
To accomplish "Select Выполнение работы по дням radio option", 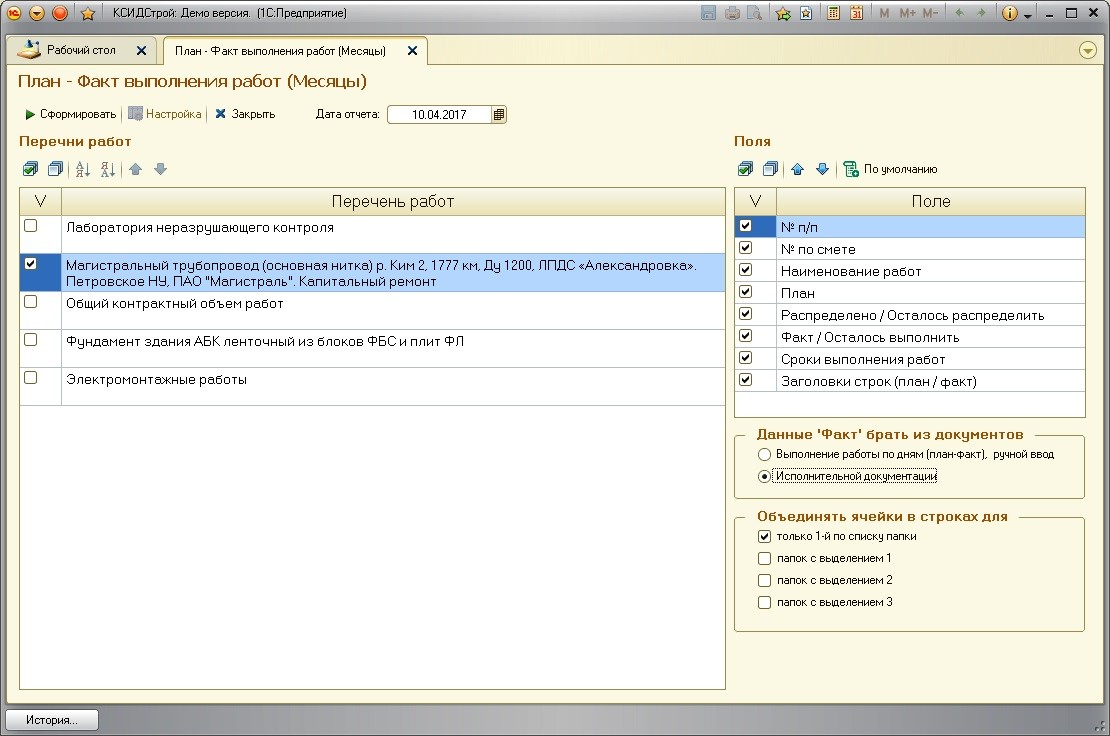I will (765, 454).
